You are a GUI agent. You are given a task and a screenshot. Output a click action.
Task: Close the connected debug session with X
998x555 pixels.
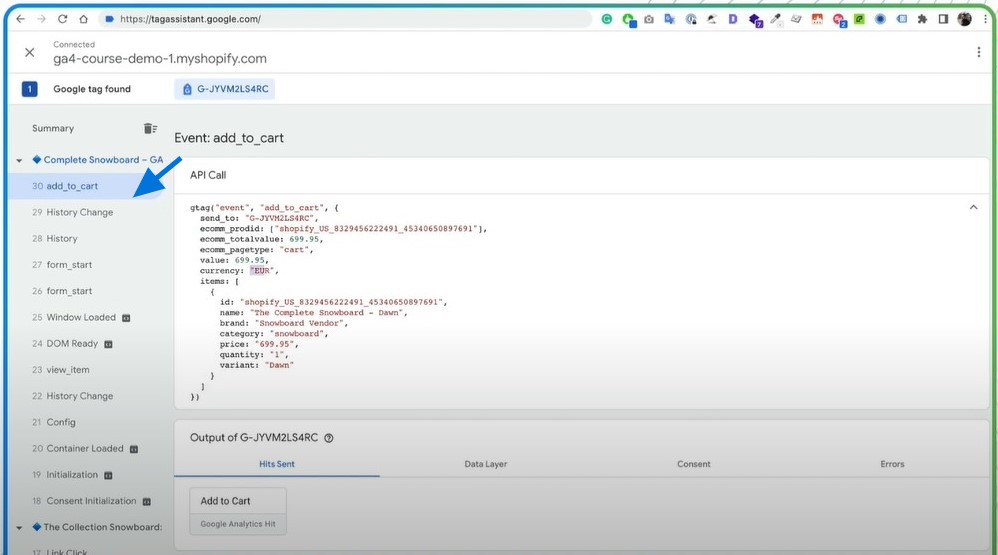click(x=29, y=52)
